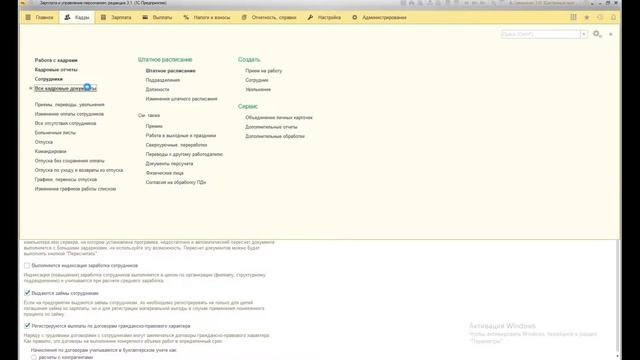Open Переводы к другому работодателю
This screenshot has width=640, height=360.
[x=184, y=154]
